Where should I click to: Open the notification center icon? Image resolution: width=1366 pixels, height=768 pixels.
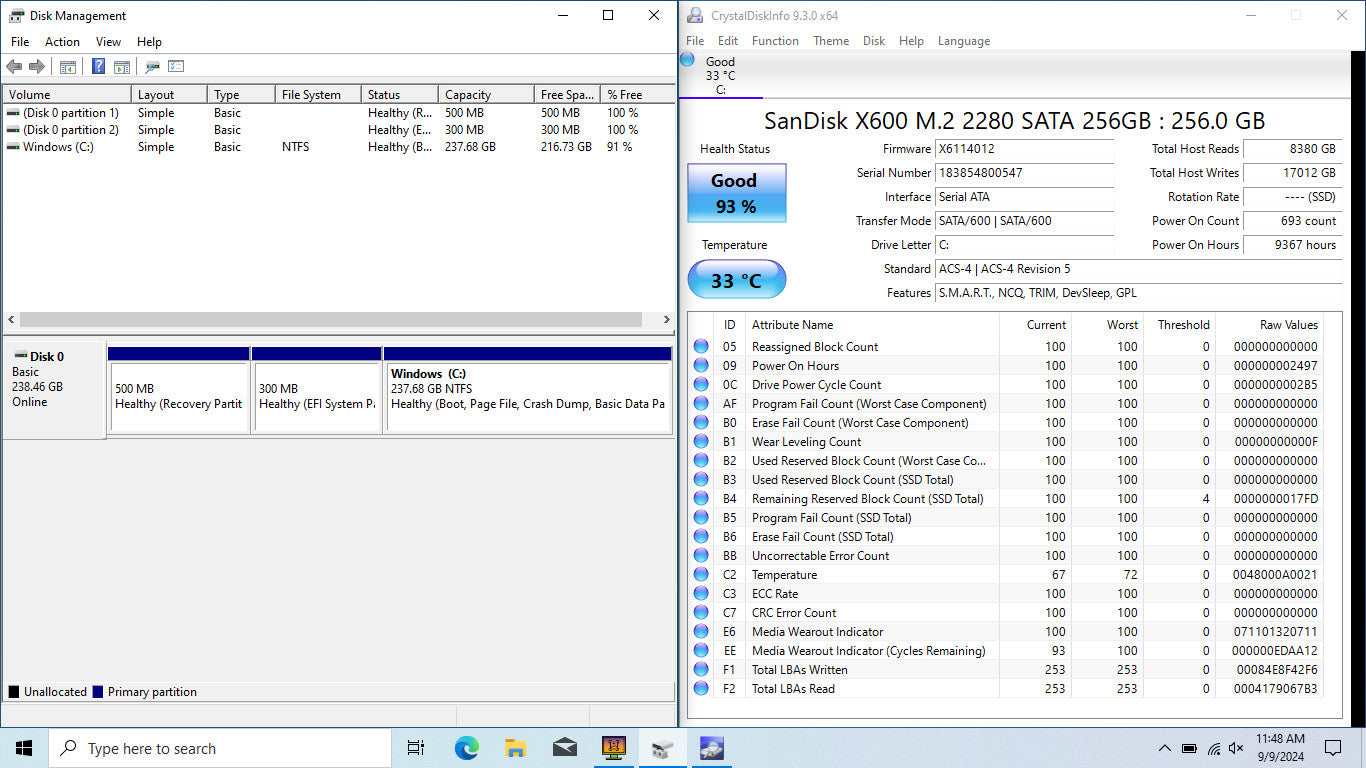pyautogui.click(x=1333, y=748)
